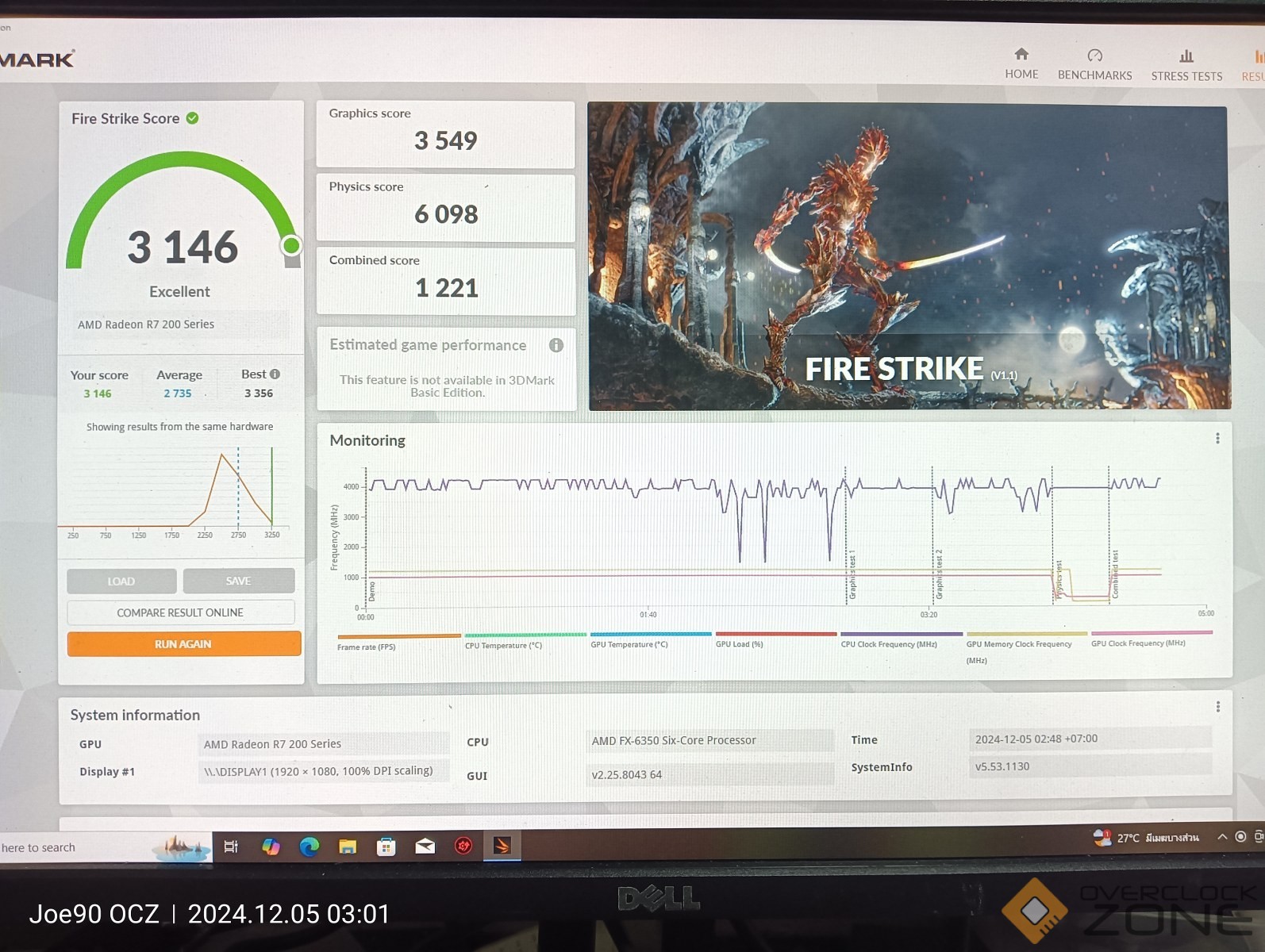Click the SystemInfo version v5.53.1130

[x=1090, y=766]
